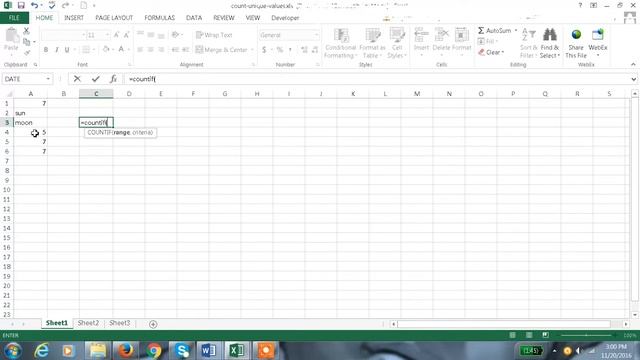Open Internet Explorer from the taskbar
This screenshot has height=360, width=640.
[x=41, y=351]
